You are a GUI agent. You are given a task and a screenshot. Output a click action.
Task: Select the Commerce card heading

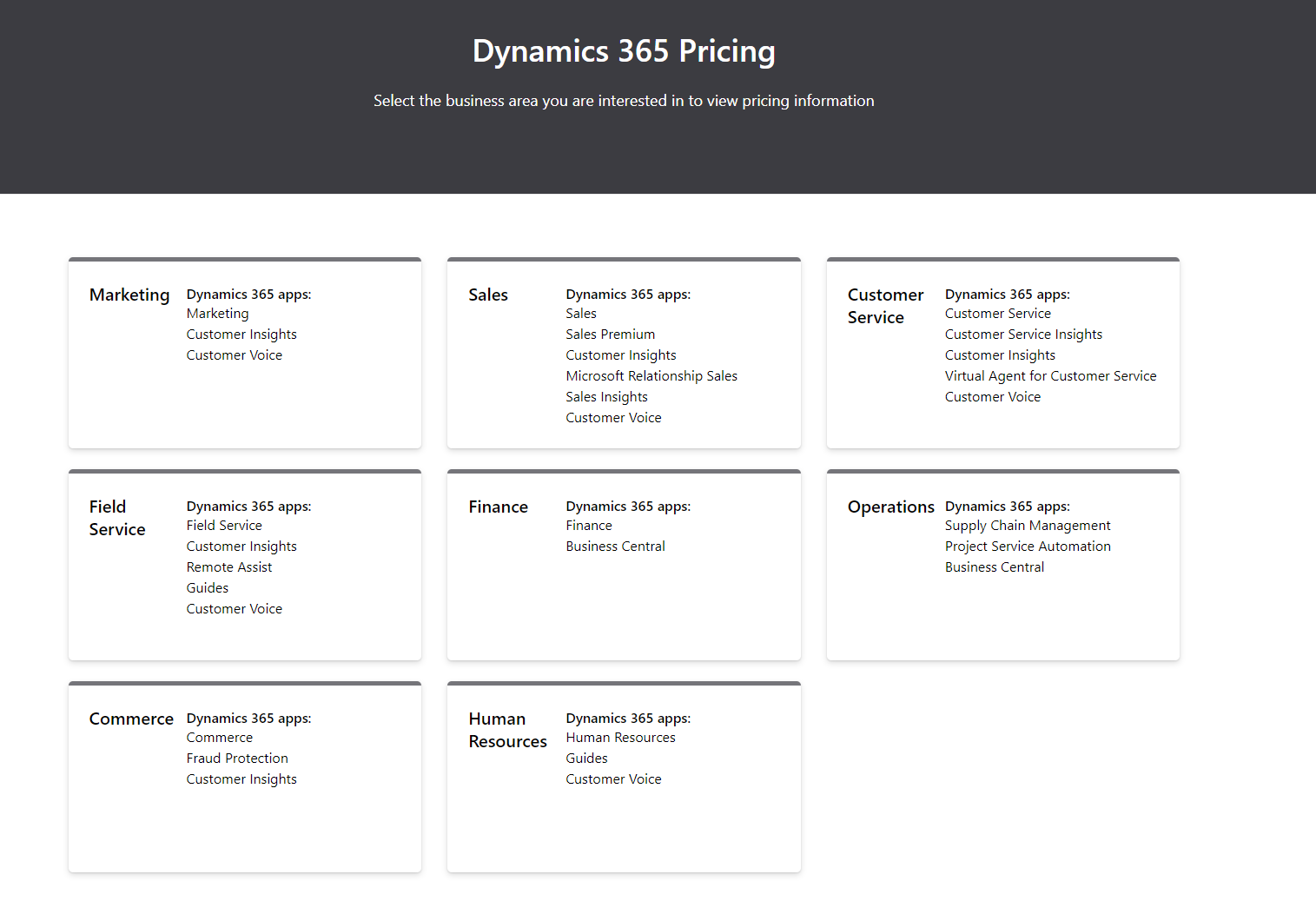click(131, 719)
